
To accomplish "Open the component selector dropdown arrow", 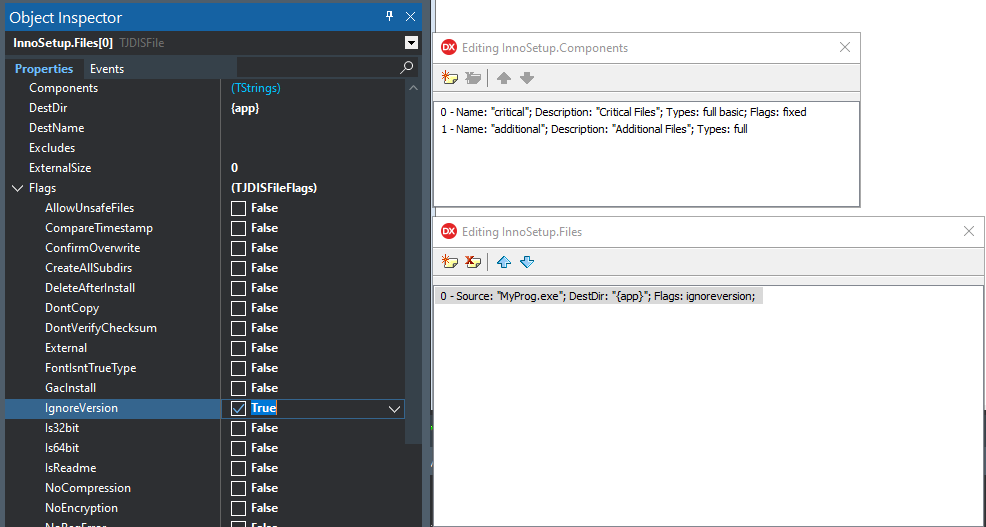I will pos(410,43).
